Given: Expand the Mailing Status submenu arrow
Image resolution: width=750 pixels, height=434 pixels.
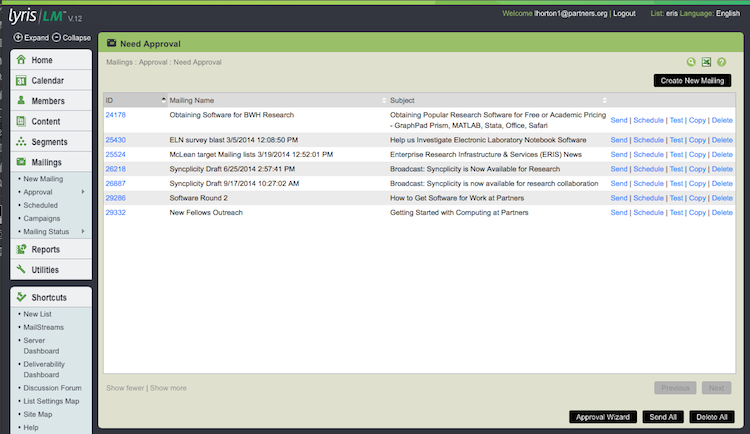Looking at the screenshot, I should (83, 232).
